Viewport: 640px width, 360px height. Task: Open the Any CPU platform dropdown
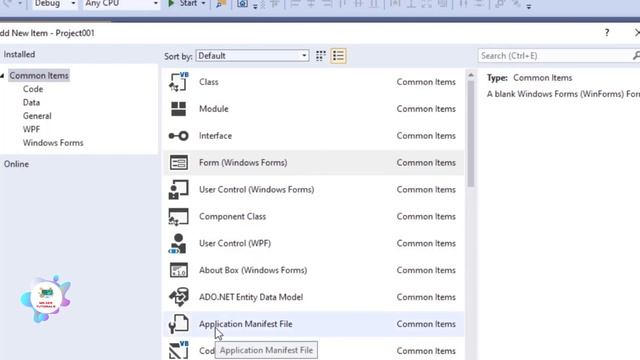click(x=121, y=3)
